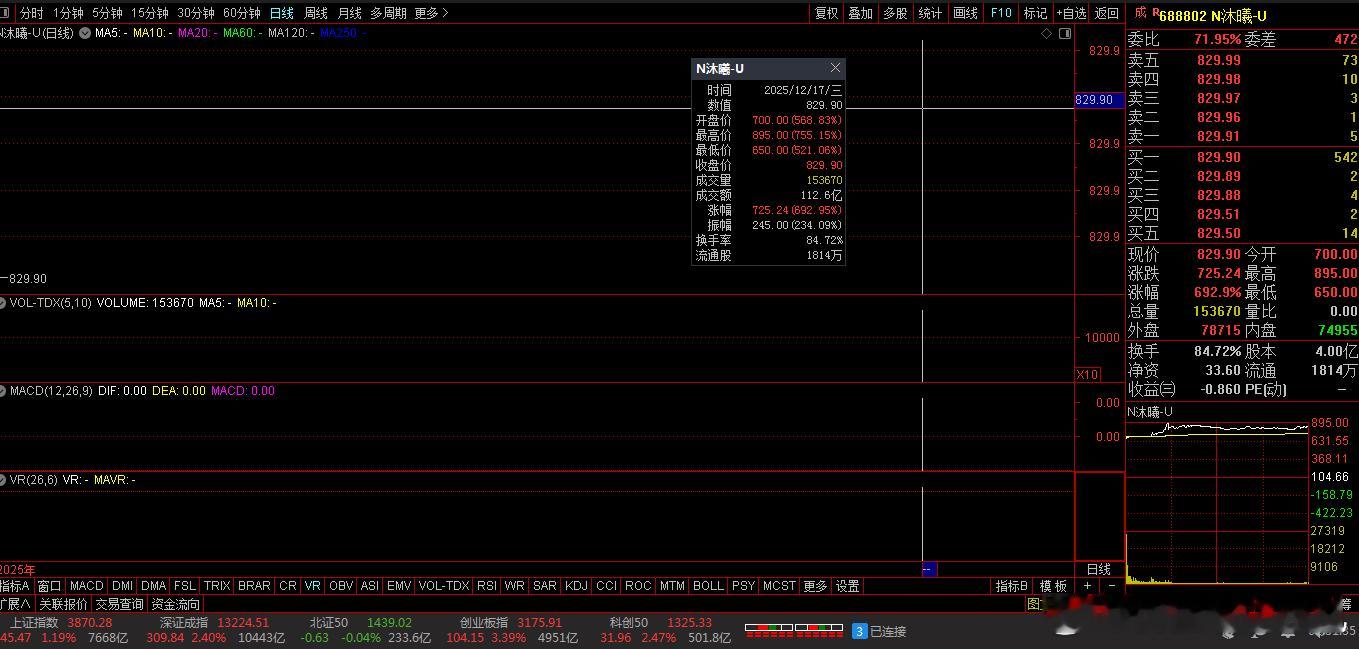Image resolution: width=1359 pixels, height=649 pixels.
Task: Open indicator 设置
Action: tap(848, 586)
